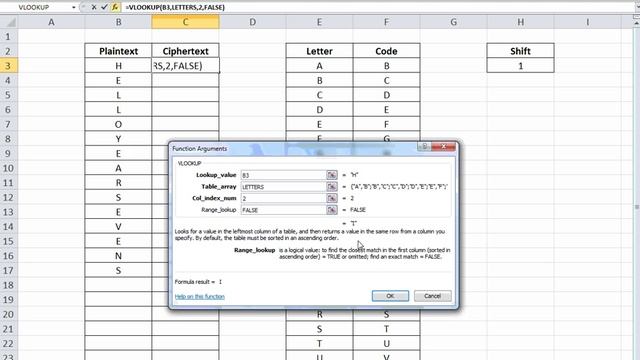The image size is (640, 360).
Task: Select plaintext cell H in row 3
Action: click(x=118, y=66)
